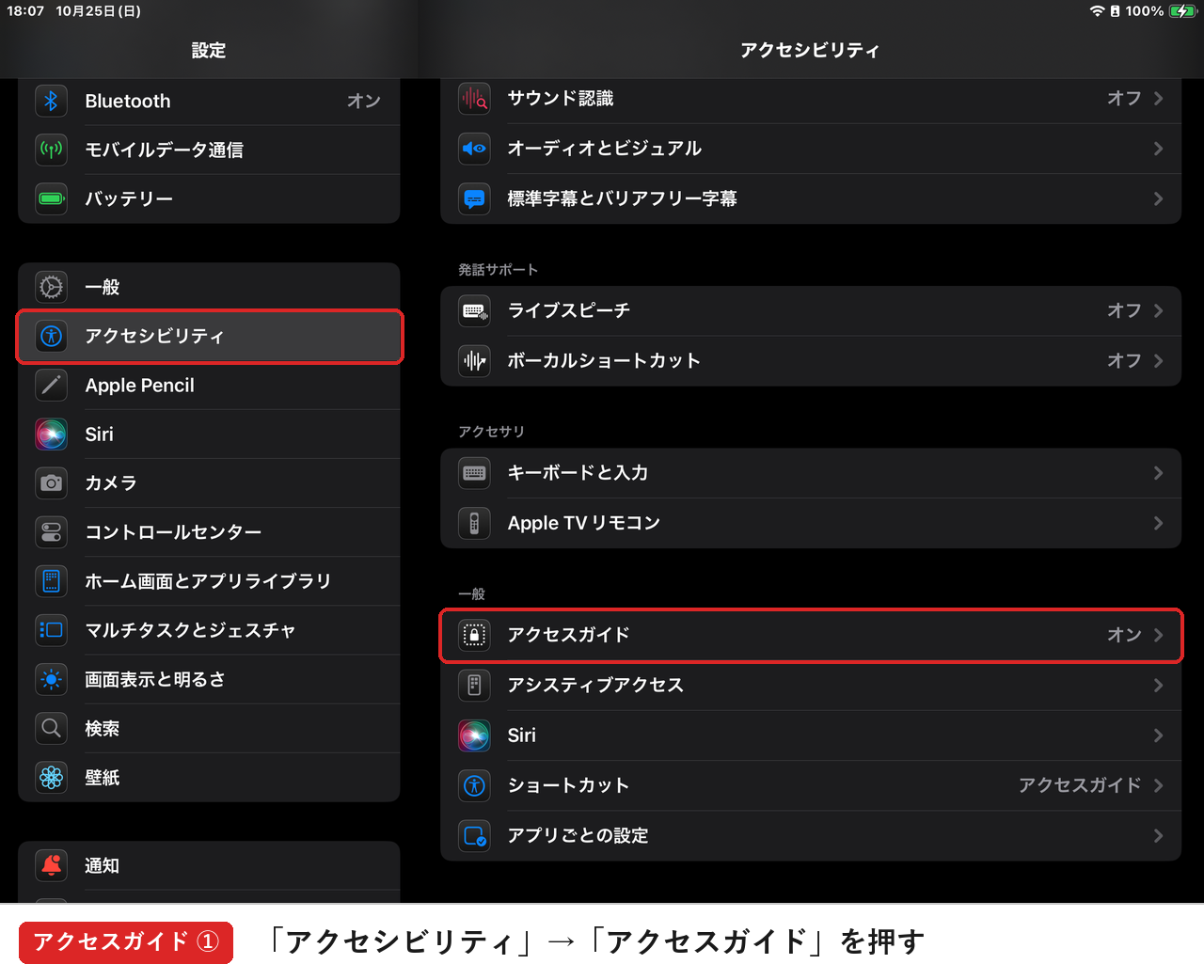Tap the Apple Pencil icon

click(52, 385)
